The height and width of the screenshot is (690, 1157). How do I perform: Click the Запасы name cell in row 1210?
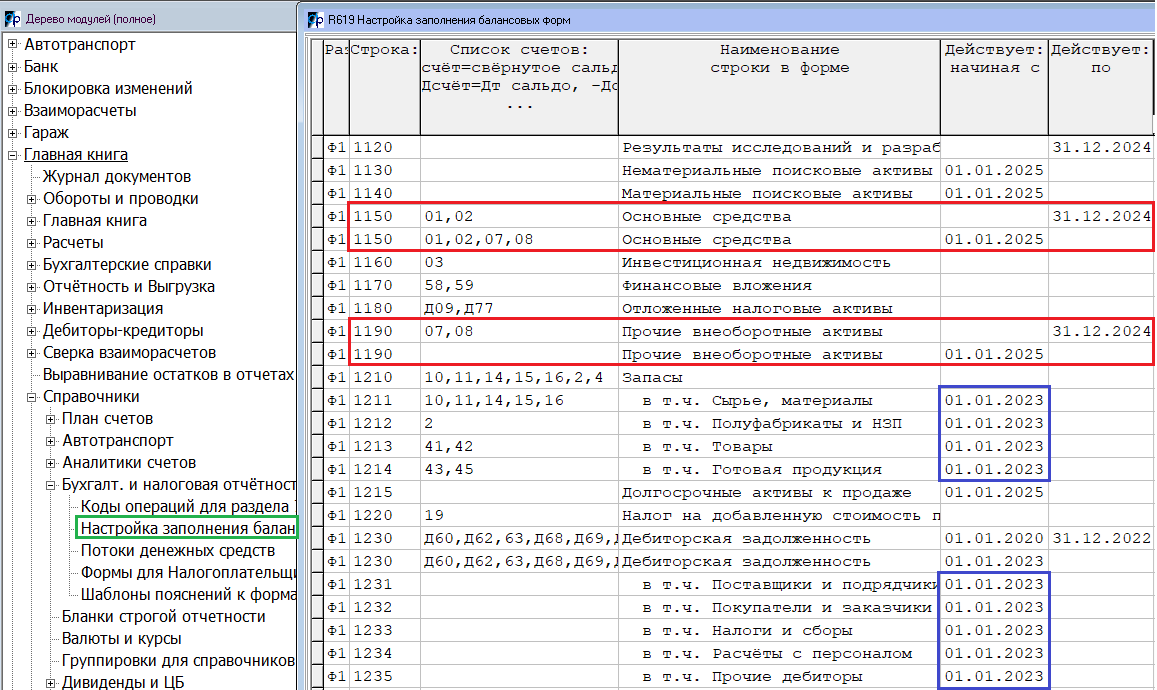(779, 378)
